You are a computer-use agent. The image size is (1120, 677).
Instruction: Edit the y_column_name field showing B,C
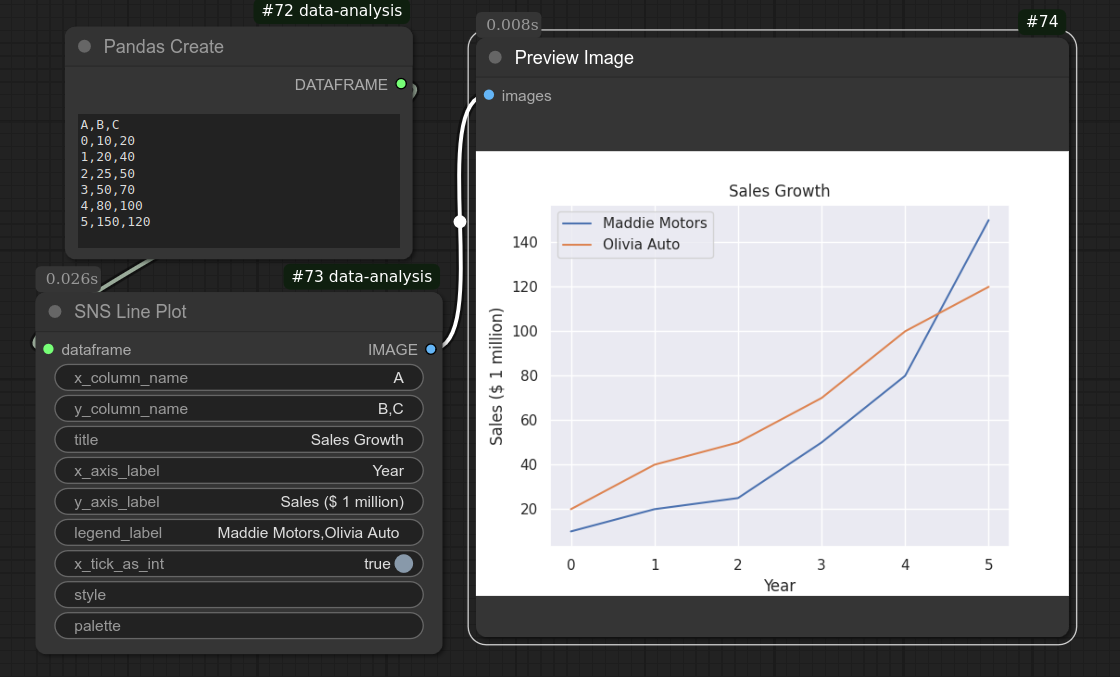(x=239, y=408)
